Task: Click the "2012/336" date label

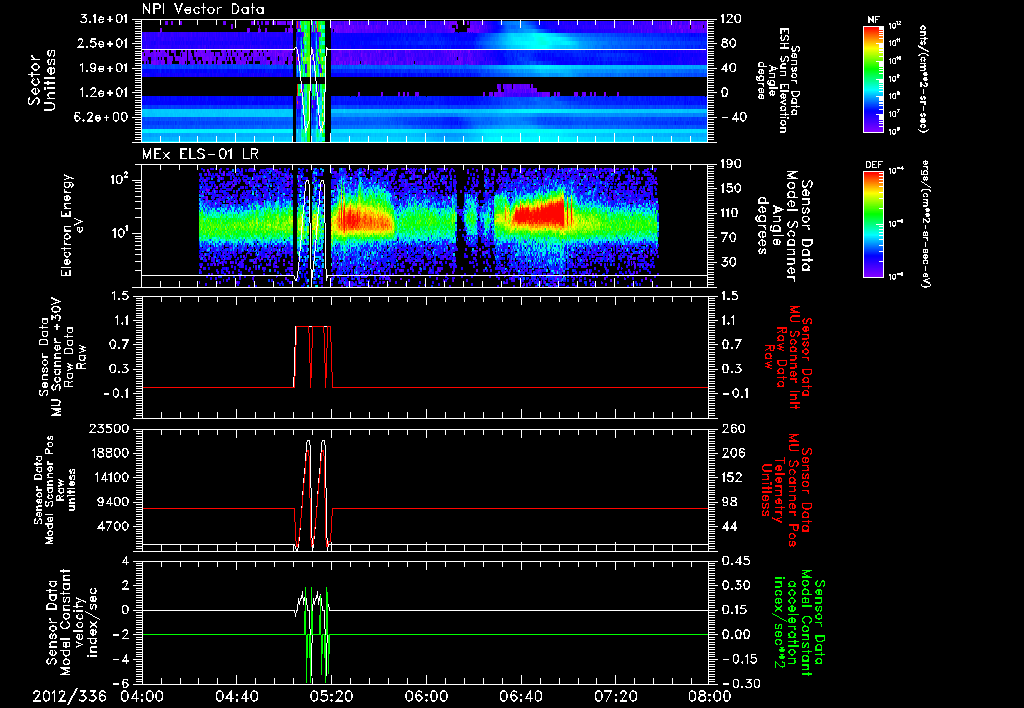Action: pos(69,696)
